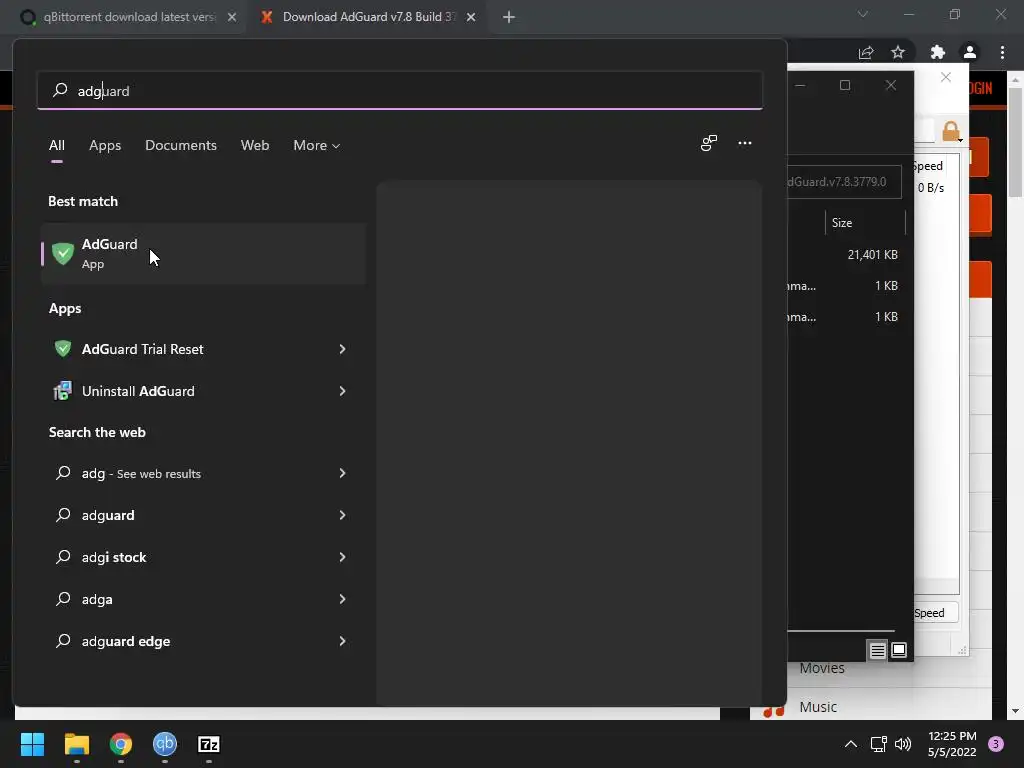Open Chrome three-dot menu
Image resolution: width=1024 pixels, height=768 pixels.
pyautogui.click(x=1002, y=52)
